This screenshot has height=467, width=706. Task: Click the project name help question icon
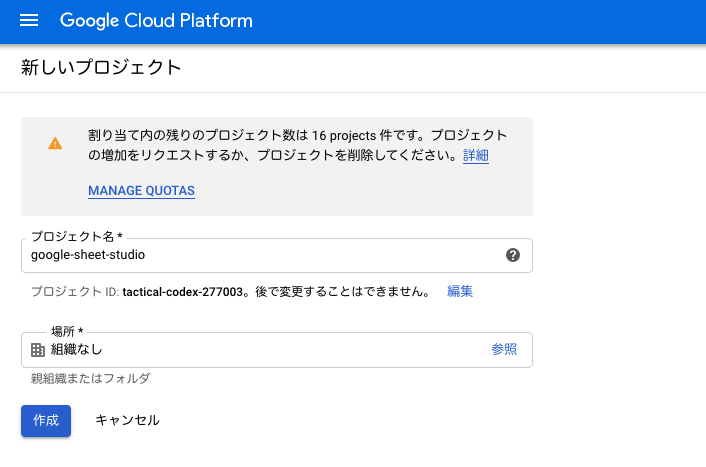point(512,255)
